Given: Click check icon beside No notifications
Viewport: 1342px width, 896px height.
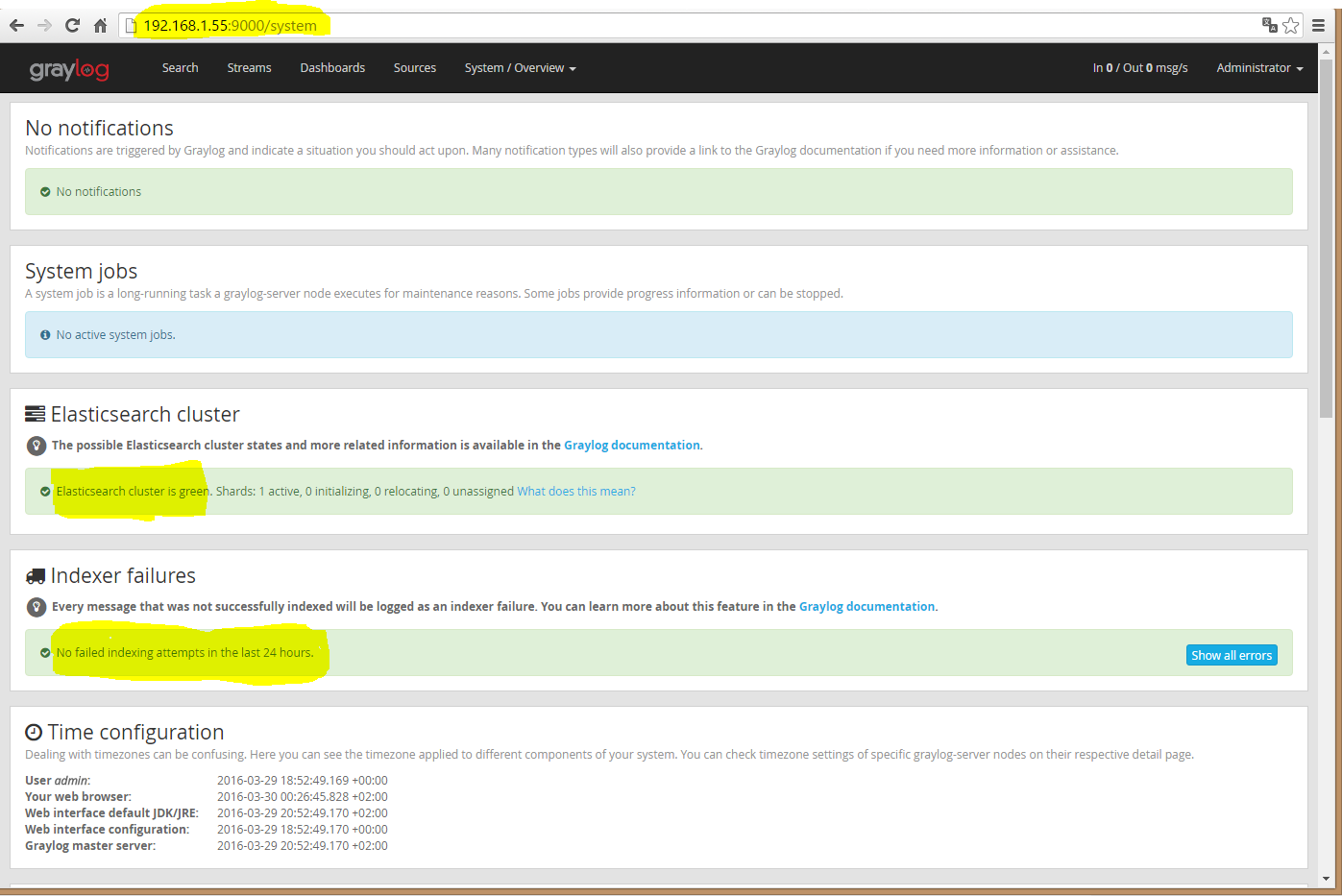Looking at the screenshot, I should [x=45, y=192].
